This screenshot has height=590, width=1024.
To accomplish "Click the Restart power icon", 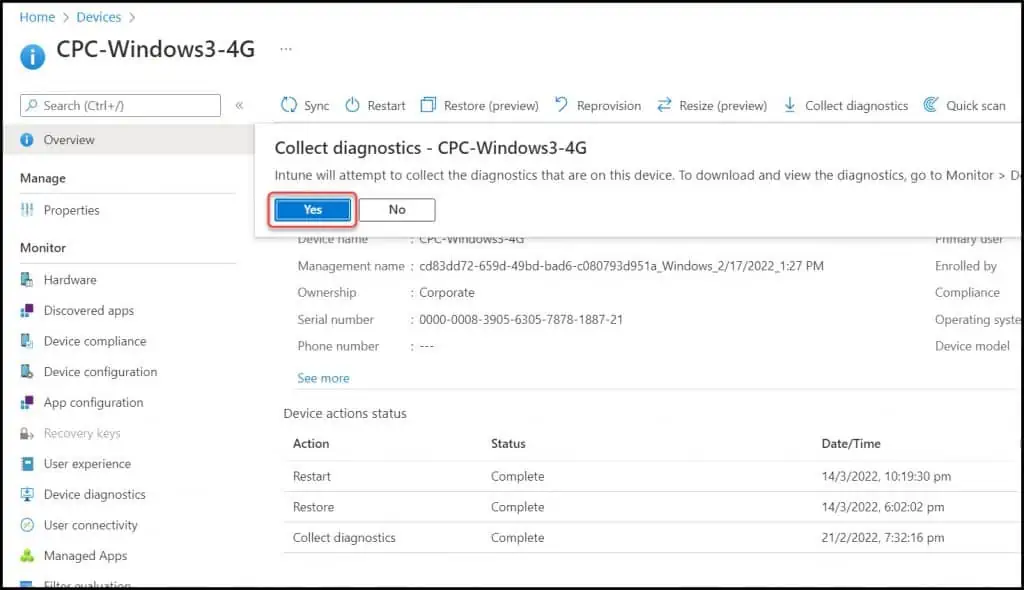I will 353,105.
